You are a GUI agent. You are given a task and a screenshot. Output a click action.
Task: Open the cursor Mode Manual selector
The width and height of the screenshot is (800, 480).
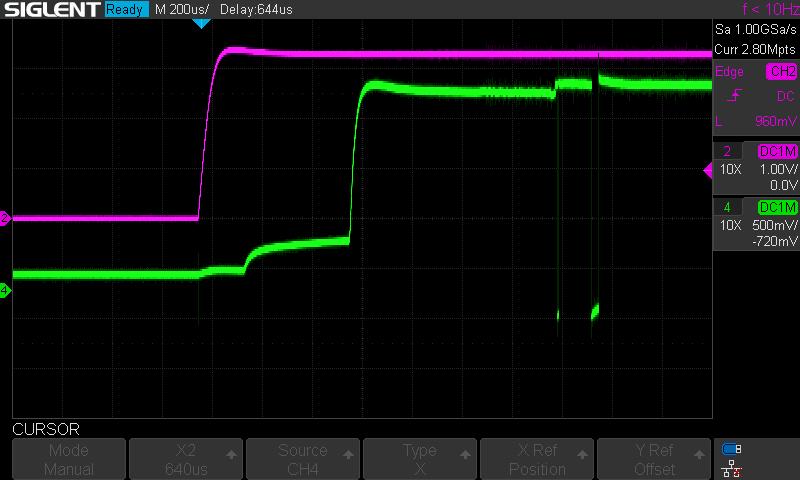click(x=69, y=459)
